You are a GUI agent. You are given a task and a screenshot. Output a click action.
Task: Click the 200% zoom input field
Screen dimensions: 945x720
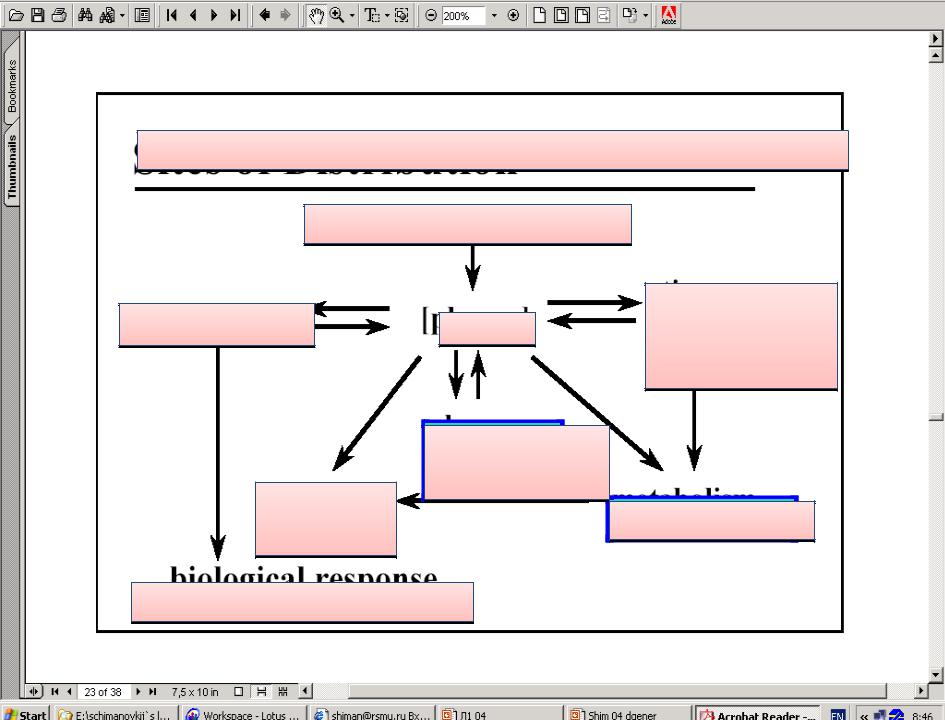463,16
